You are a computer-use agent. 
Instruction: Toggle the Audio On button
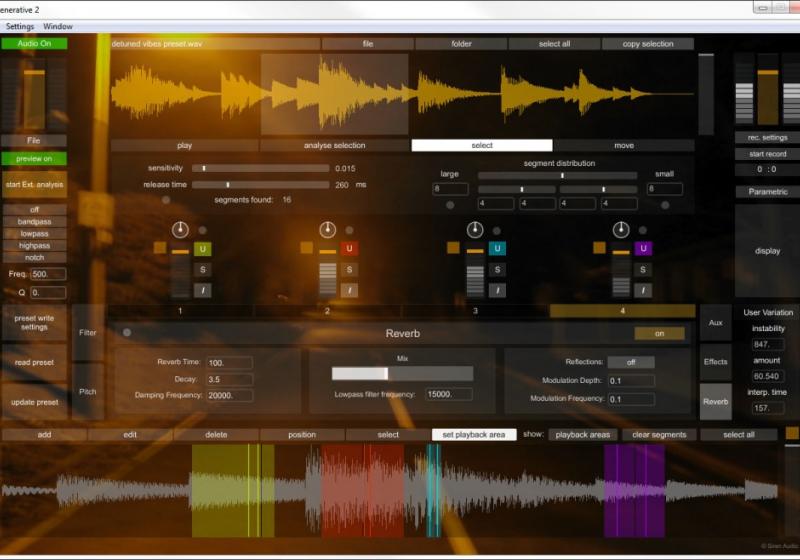(x=34, y=43)
